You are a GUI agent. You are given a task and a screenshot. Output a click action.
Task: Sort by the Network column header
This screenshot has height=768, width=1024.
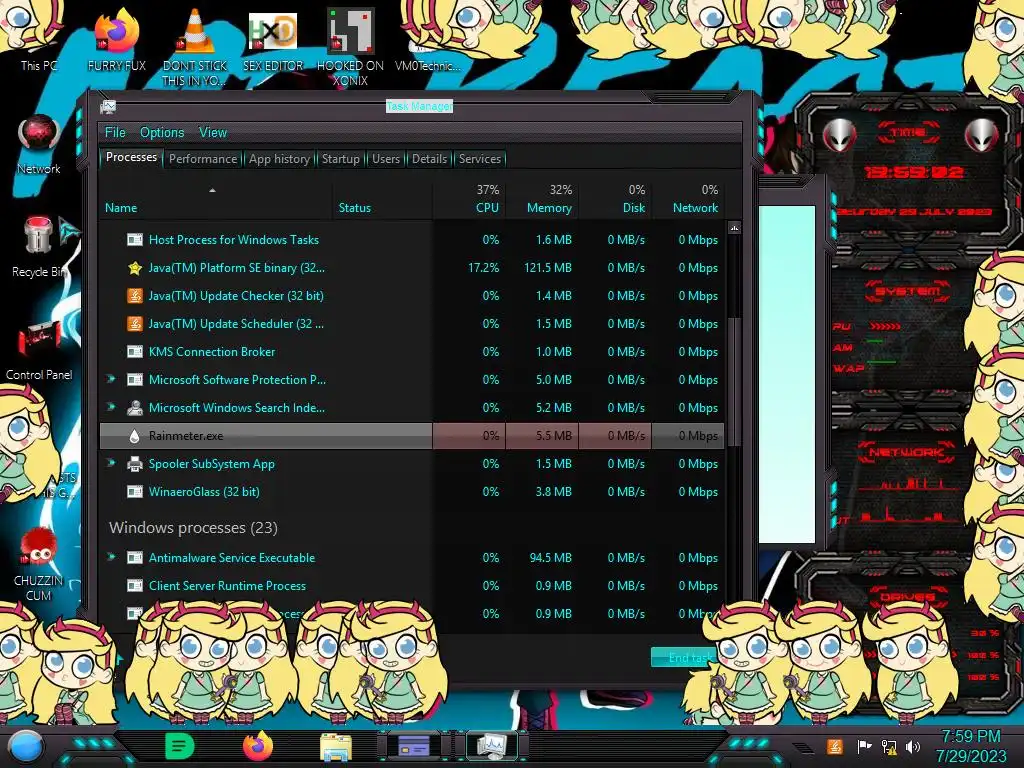click(688, 199)
